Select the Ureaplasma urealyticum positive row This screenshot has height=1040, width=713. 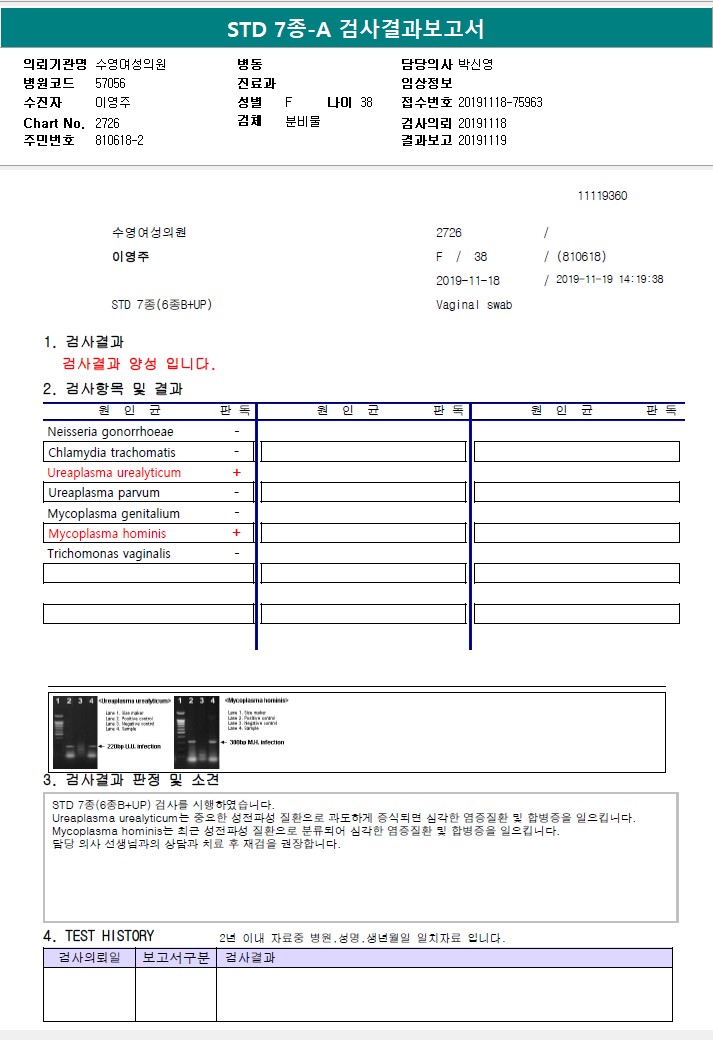click(x=149, y=473)
